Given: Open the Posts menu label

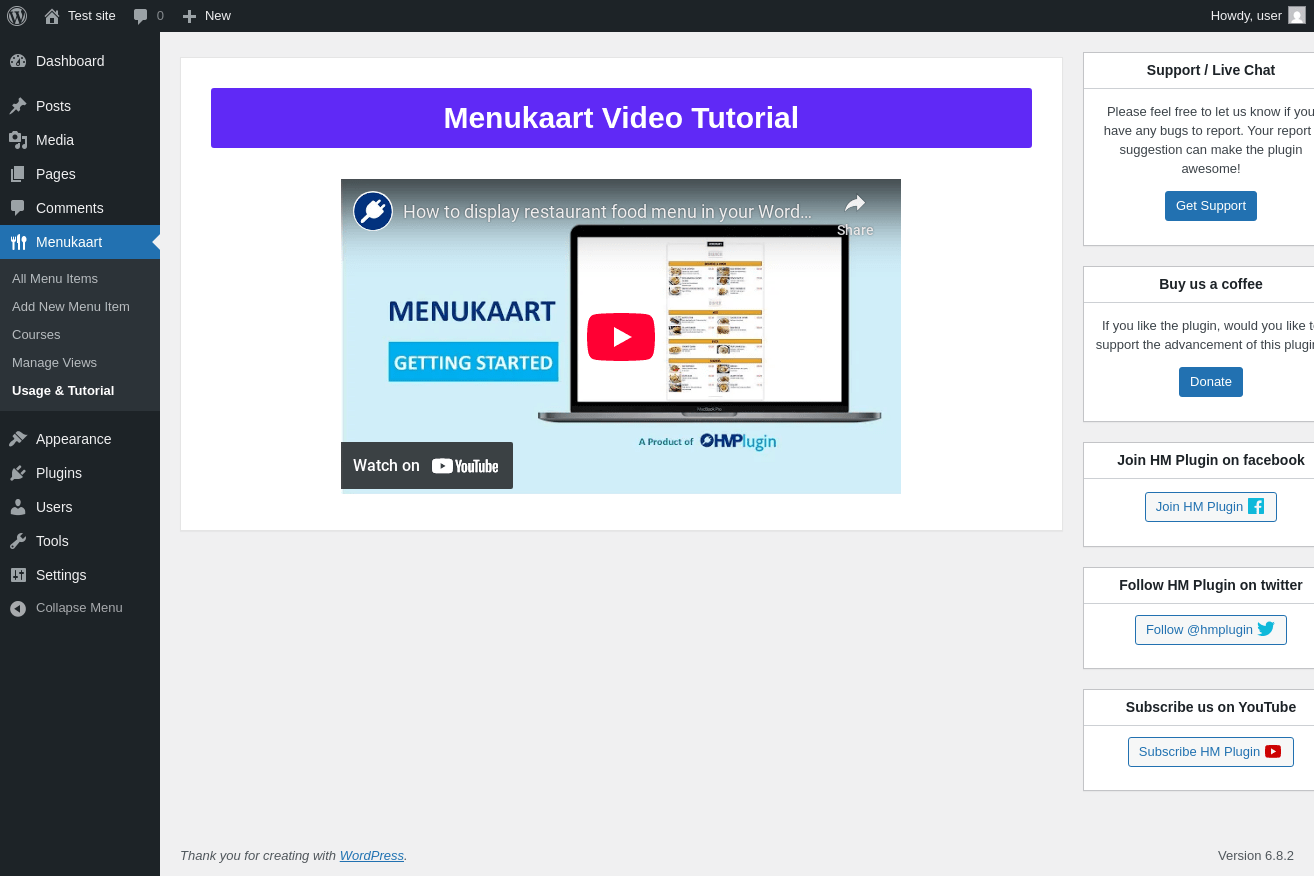Looking at the screenshot, I should [x=53, y=106].
